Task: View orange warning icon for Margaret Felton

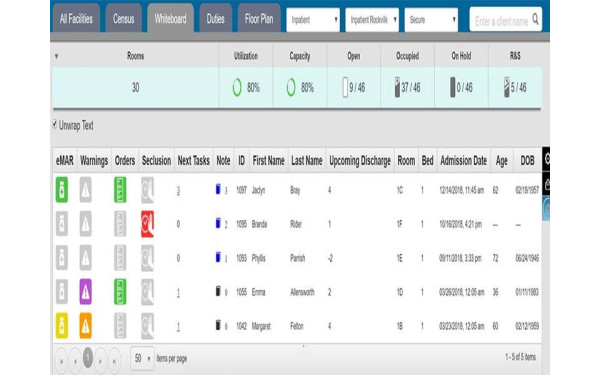Action: (x=85, y=326)
